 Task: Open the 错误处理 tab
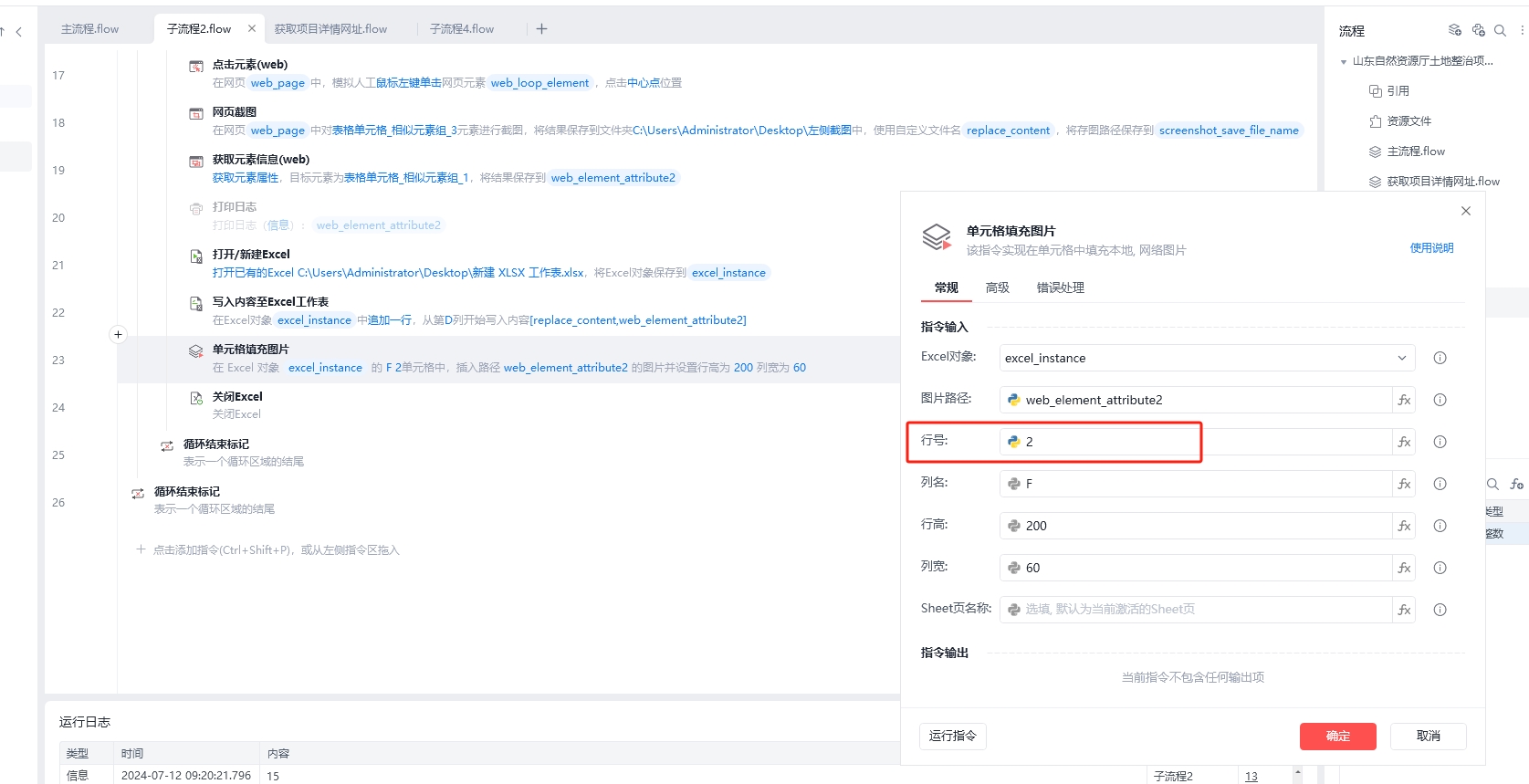pos(1060,287)
